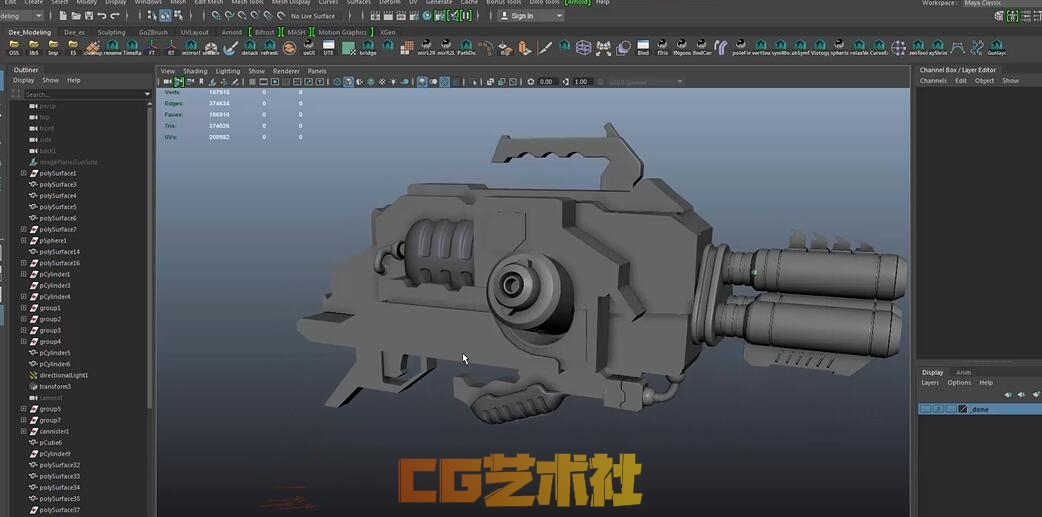
Task: Click the Save Scene icon
Action: coord(89,15)
